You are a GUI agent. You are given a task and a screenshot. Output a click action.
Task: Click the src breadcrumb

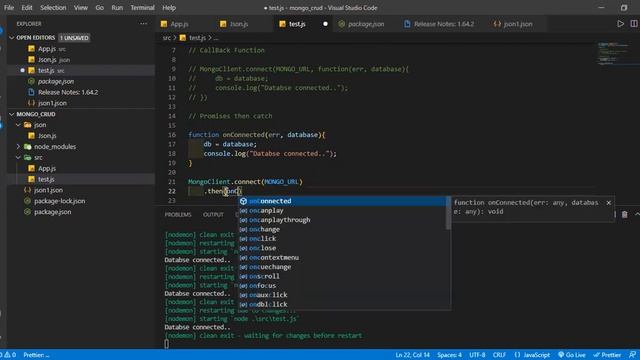pos(167,38)
